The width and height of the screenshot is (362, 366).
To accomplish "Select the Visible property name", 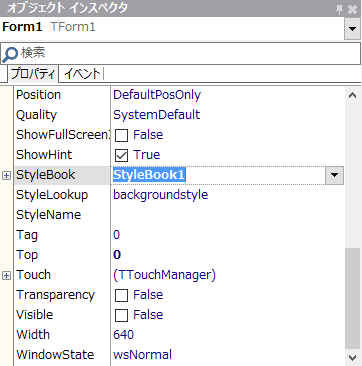I will pyautogui.click(x=35, y=315).
